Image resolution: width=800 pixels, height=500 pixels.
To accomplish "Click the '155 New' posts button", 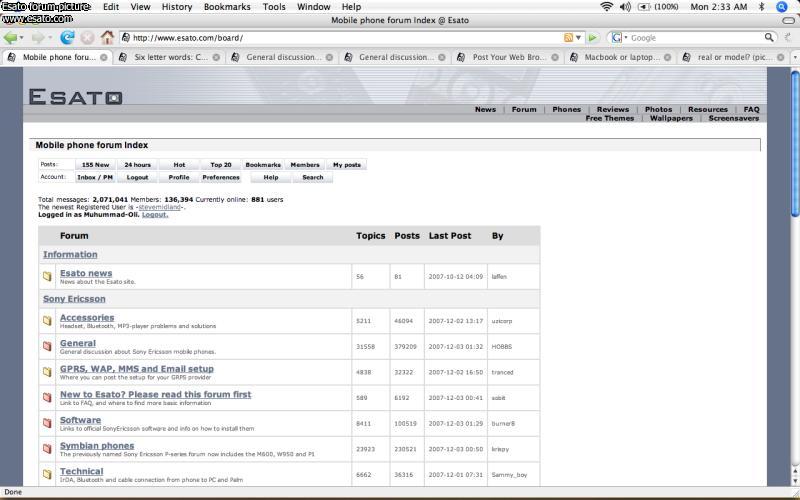I will [x=95, y=165].
